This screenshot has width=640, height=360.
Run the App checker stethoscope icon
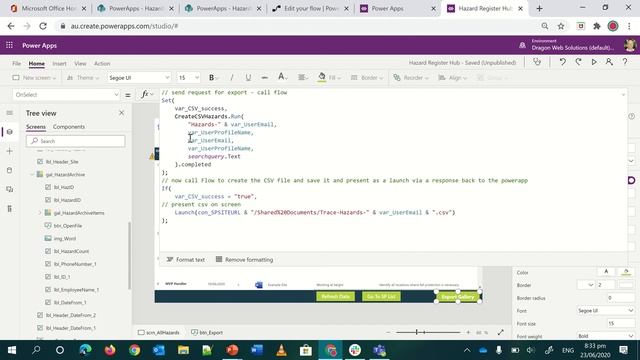click(537, 62)
